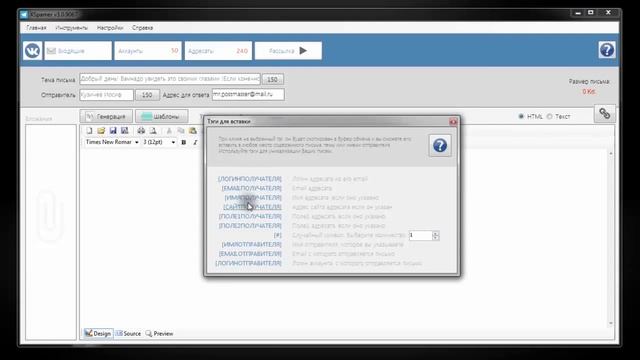Copy the [ИМЯОТПРАВИТЕЛЯ] tag
Image resolution: width=640 pixels, height=360 pixels.
251,244
